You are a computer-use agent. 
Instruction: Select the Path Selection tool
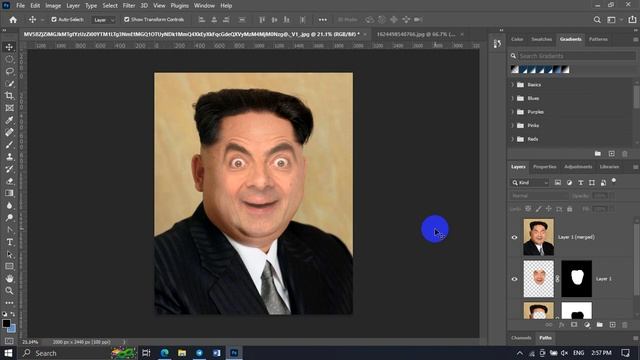click(x=9, y=254)
